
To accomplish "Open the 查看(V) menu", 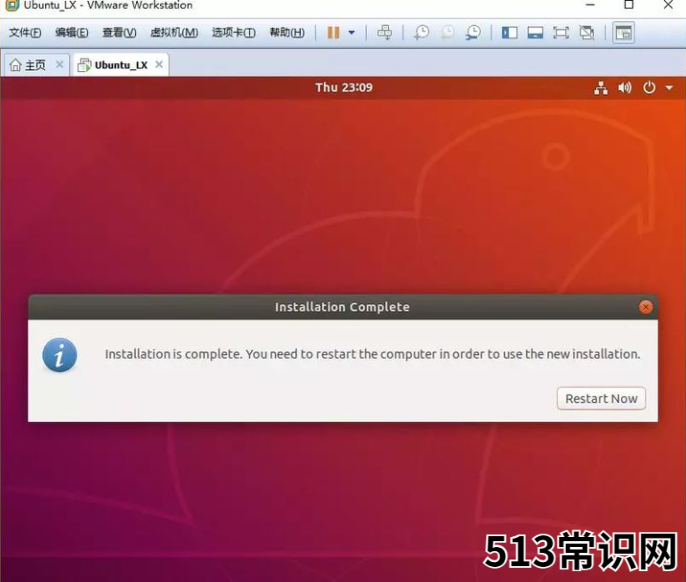I will (119, 33).
